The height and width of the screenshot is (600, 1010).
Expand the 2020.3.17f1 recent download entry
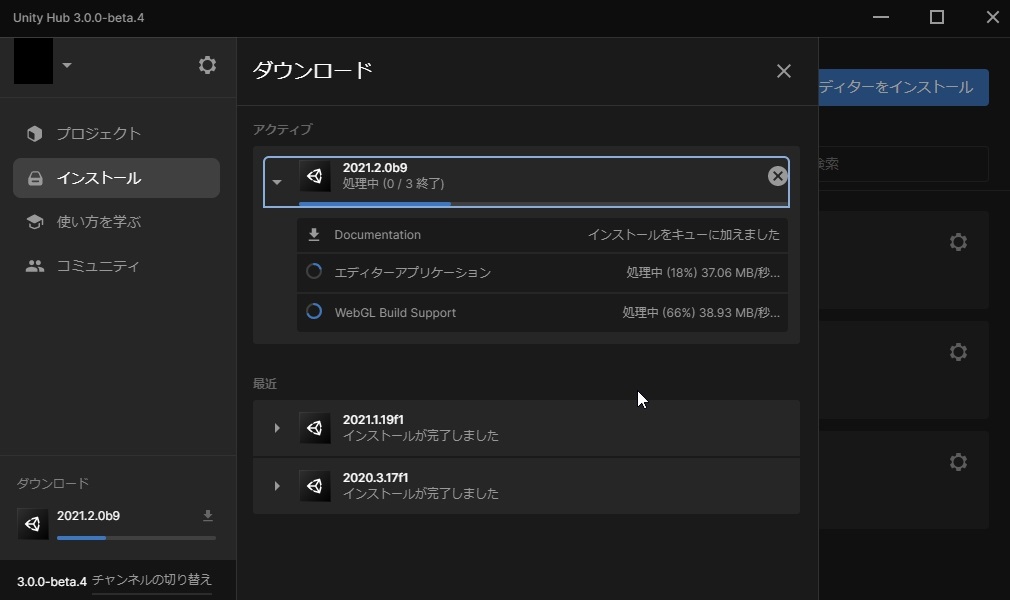(x=277, y=486)
